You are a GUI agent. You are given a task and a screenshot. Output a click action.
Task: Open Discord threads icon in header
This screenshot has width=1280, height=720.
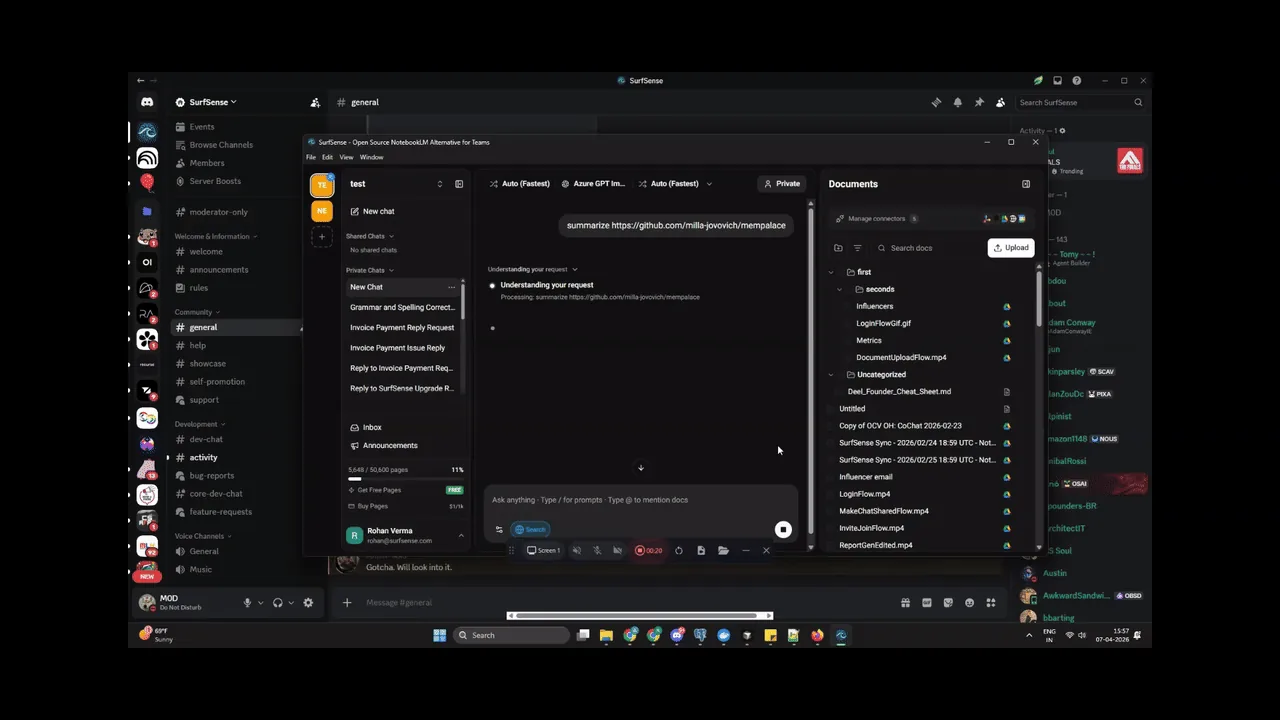(936, 102)
